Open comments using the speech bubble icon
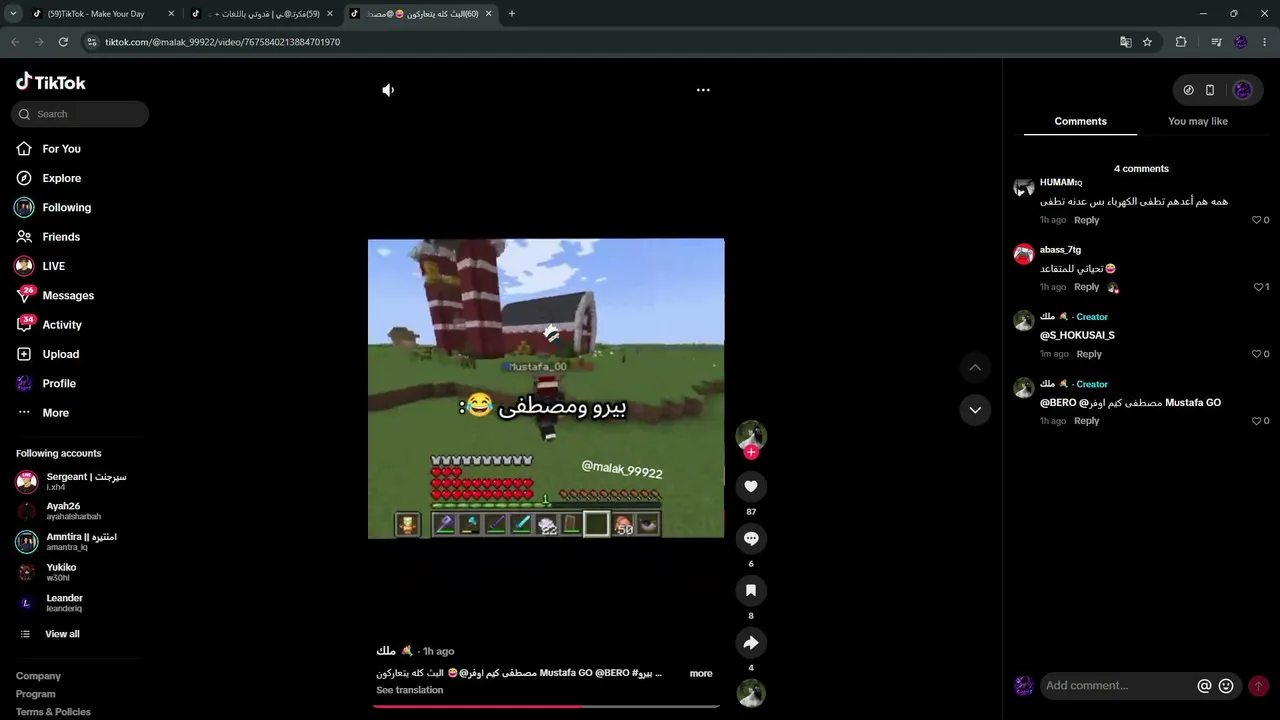 751,538
